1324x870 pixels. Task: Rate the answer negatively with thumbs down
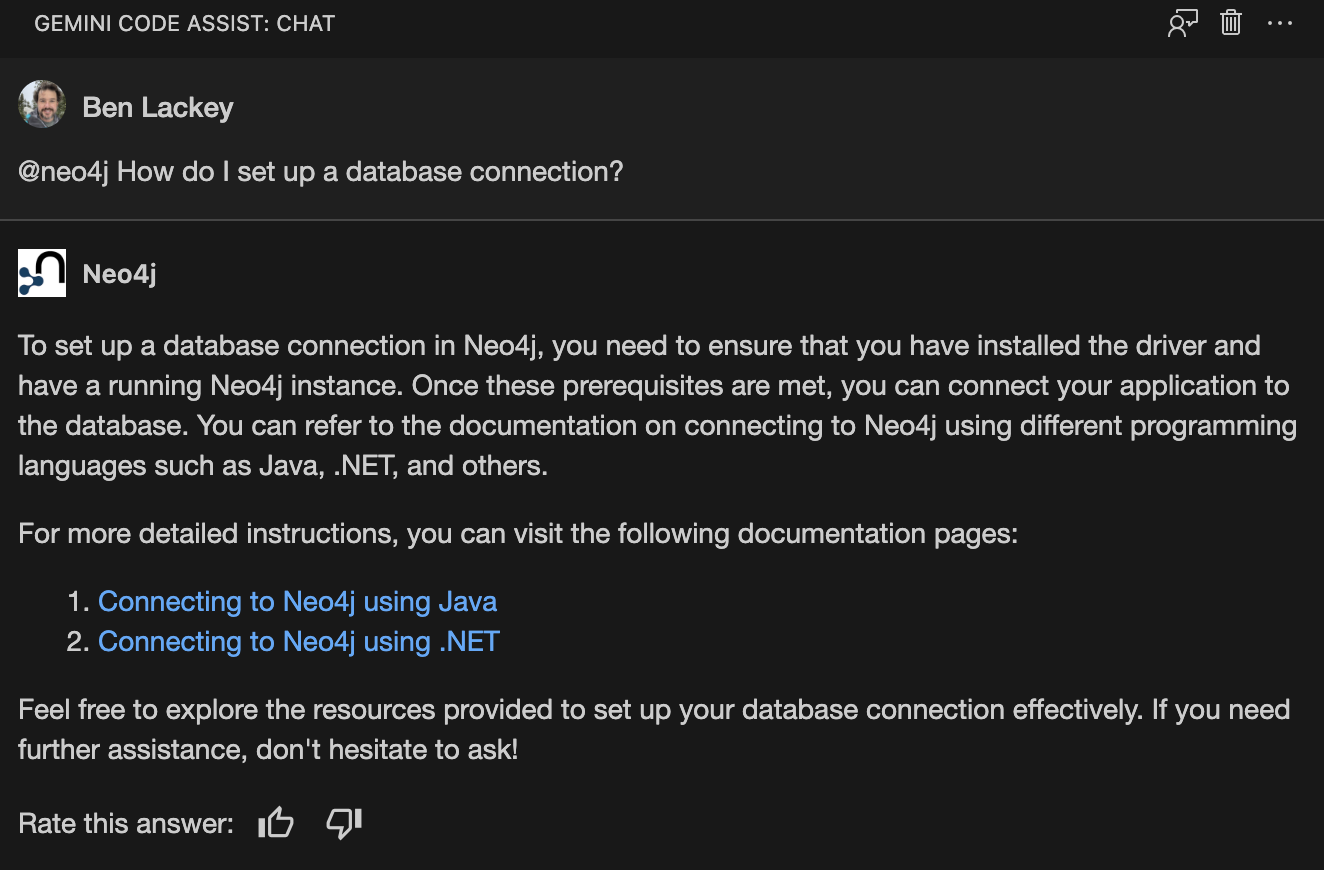(341, 823)
